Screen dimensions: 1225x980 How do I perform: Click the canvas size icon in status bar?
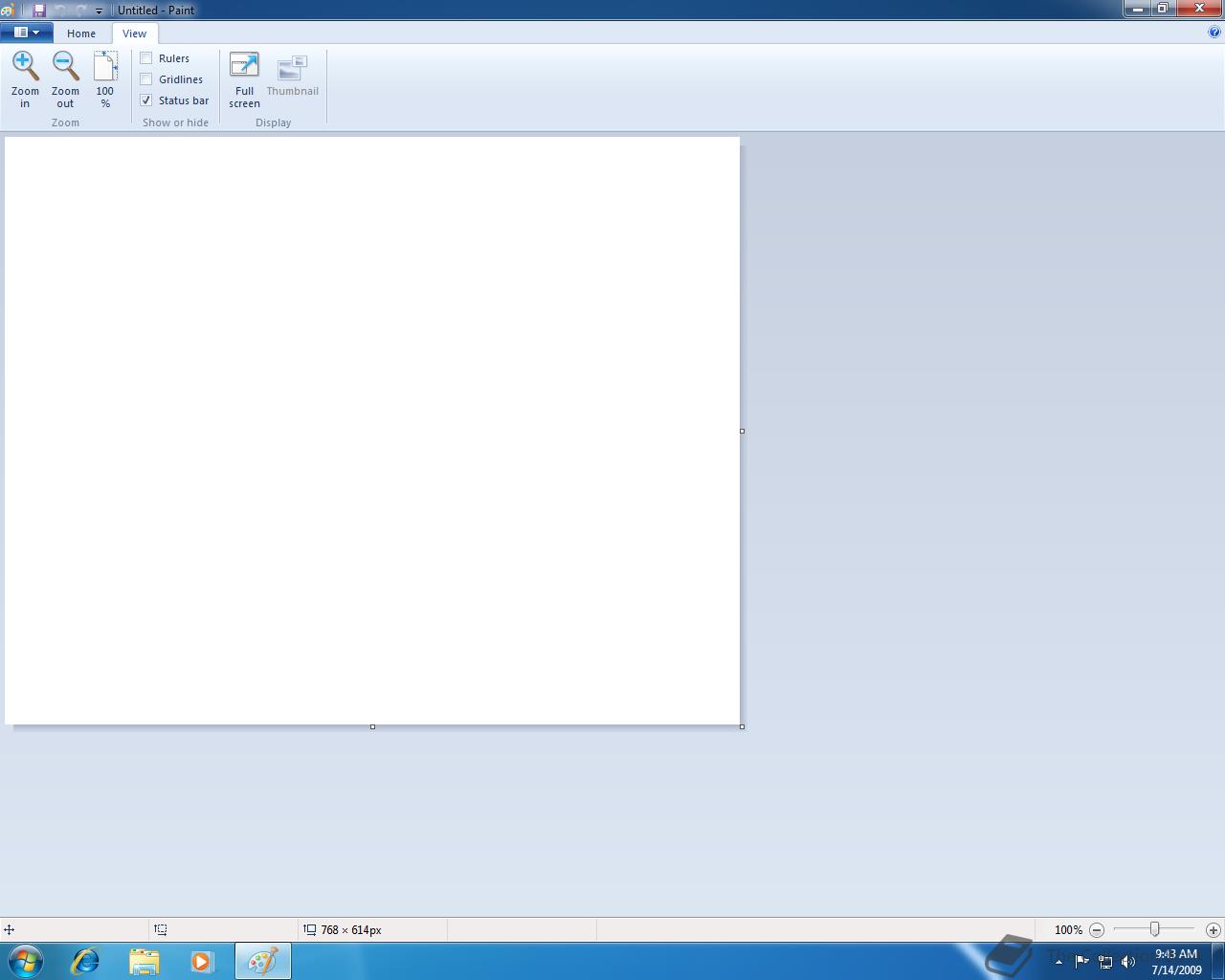click(x=310, y=929)
